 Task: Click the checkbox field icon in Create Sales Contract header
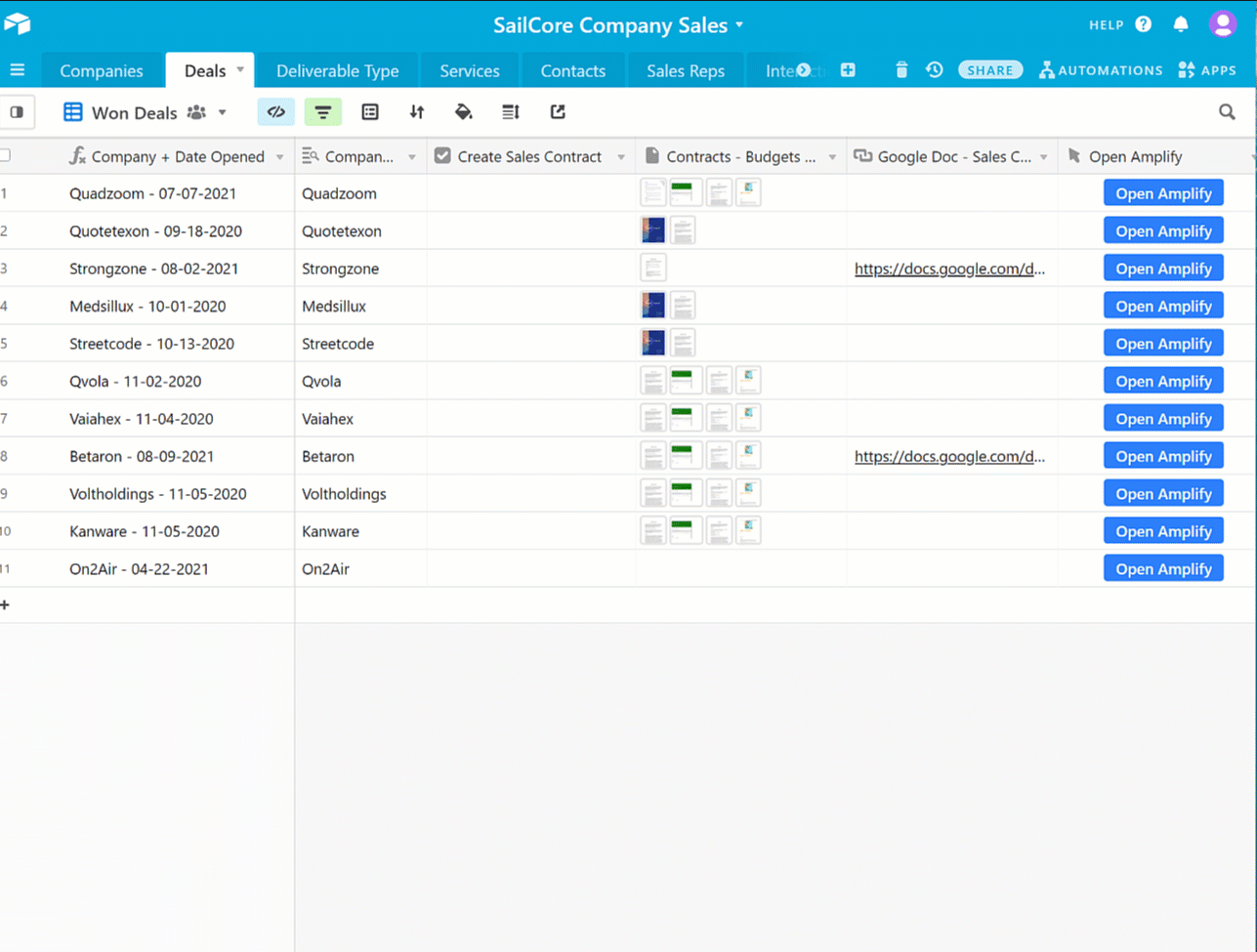(x=442, y=156)
